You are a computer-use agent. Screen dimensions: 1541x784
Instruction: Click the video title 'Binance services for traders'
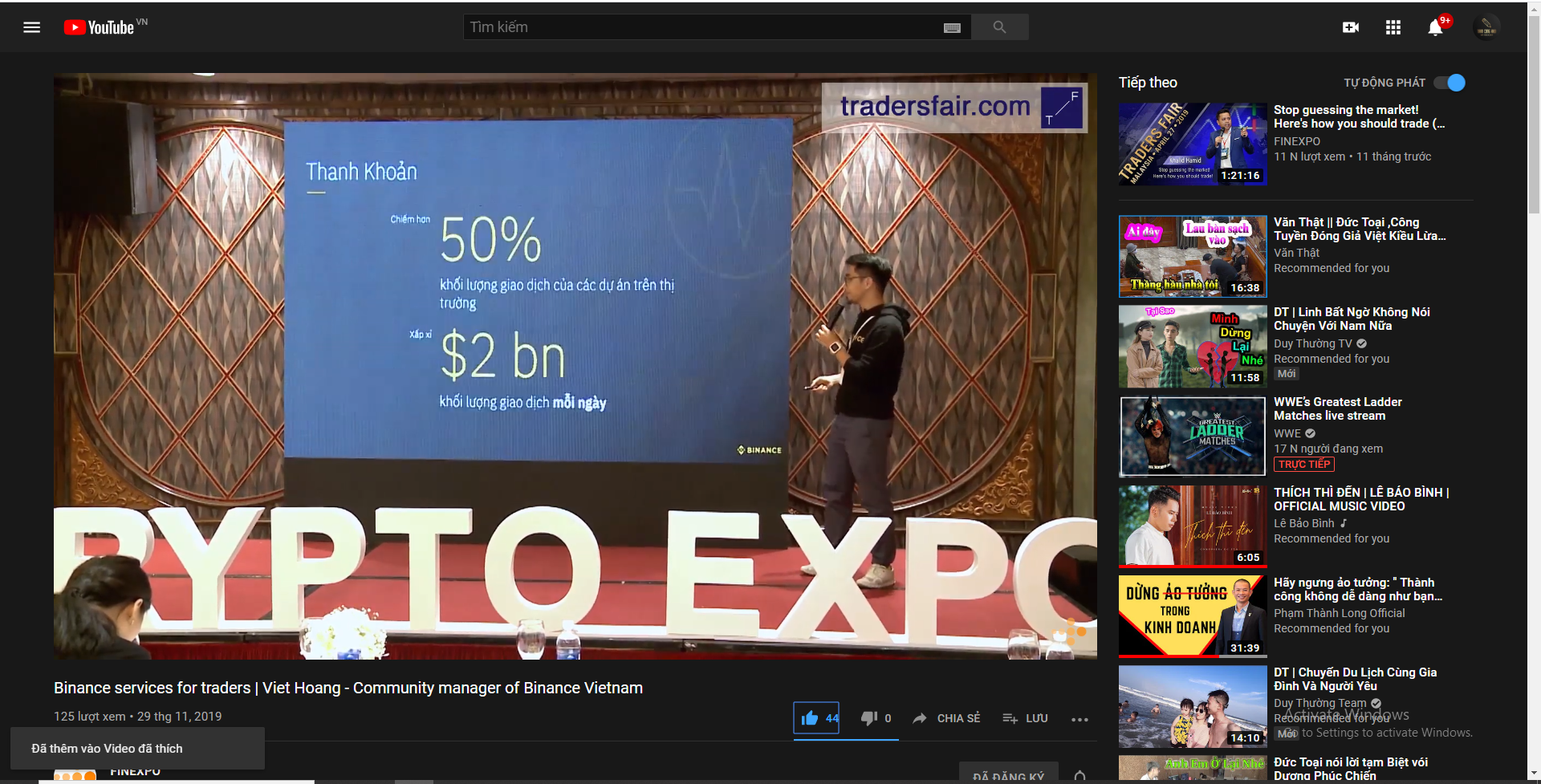348,688
